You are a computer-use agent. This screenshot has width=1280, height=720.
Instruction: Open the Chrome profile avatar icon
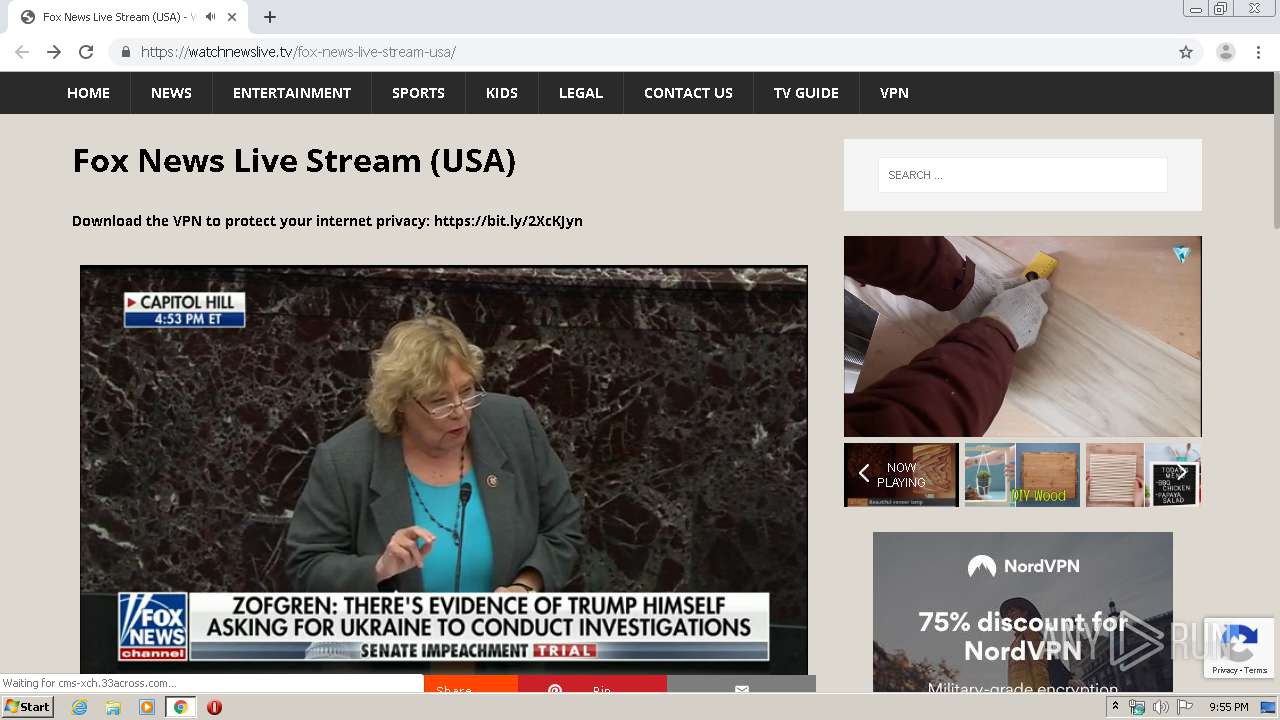coord(1225,52)
